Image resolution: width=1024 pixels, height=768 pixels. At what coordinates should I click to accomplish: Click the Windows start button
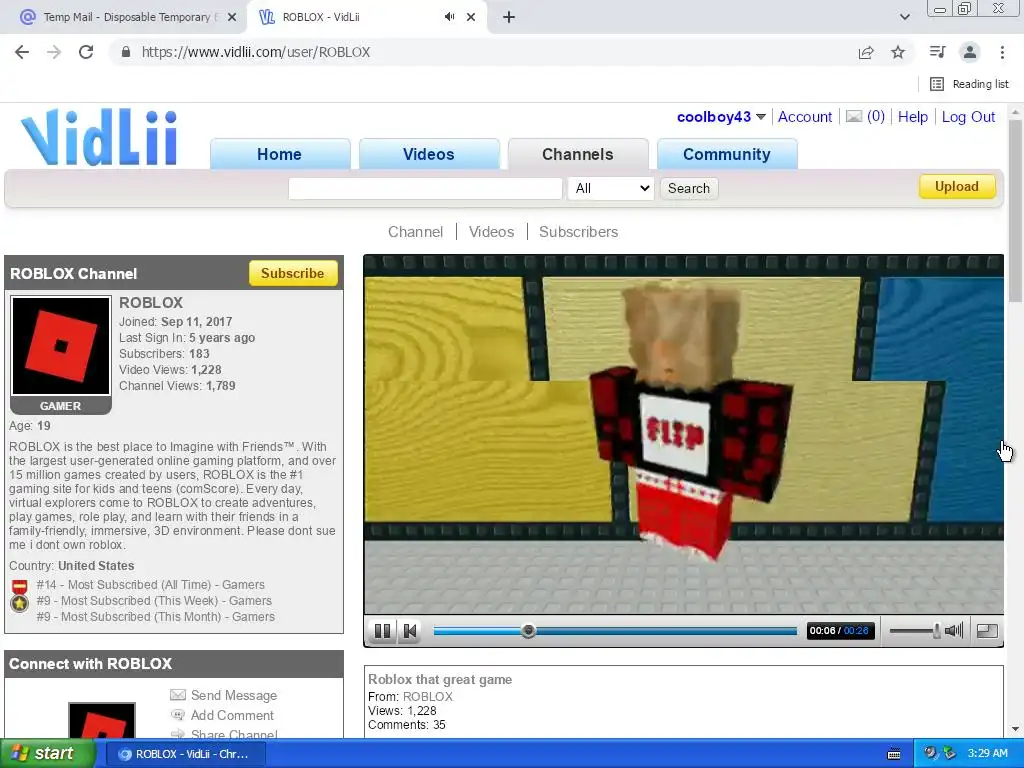coord(47,754)
